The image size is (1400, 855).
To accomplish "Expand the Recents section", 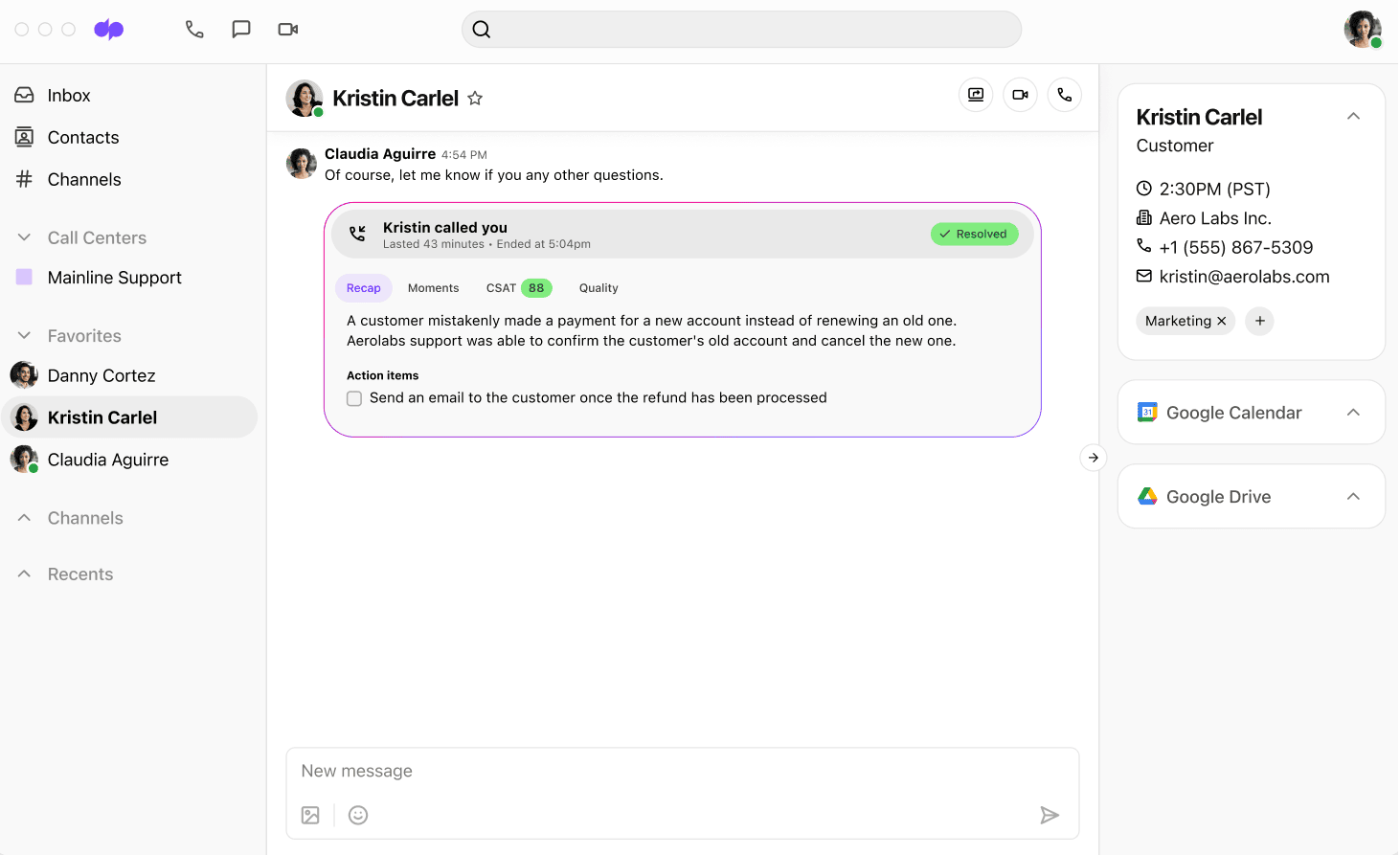I will [x=25, y=574].
